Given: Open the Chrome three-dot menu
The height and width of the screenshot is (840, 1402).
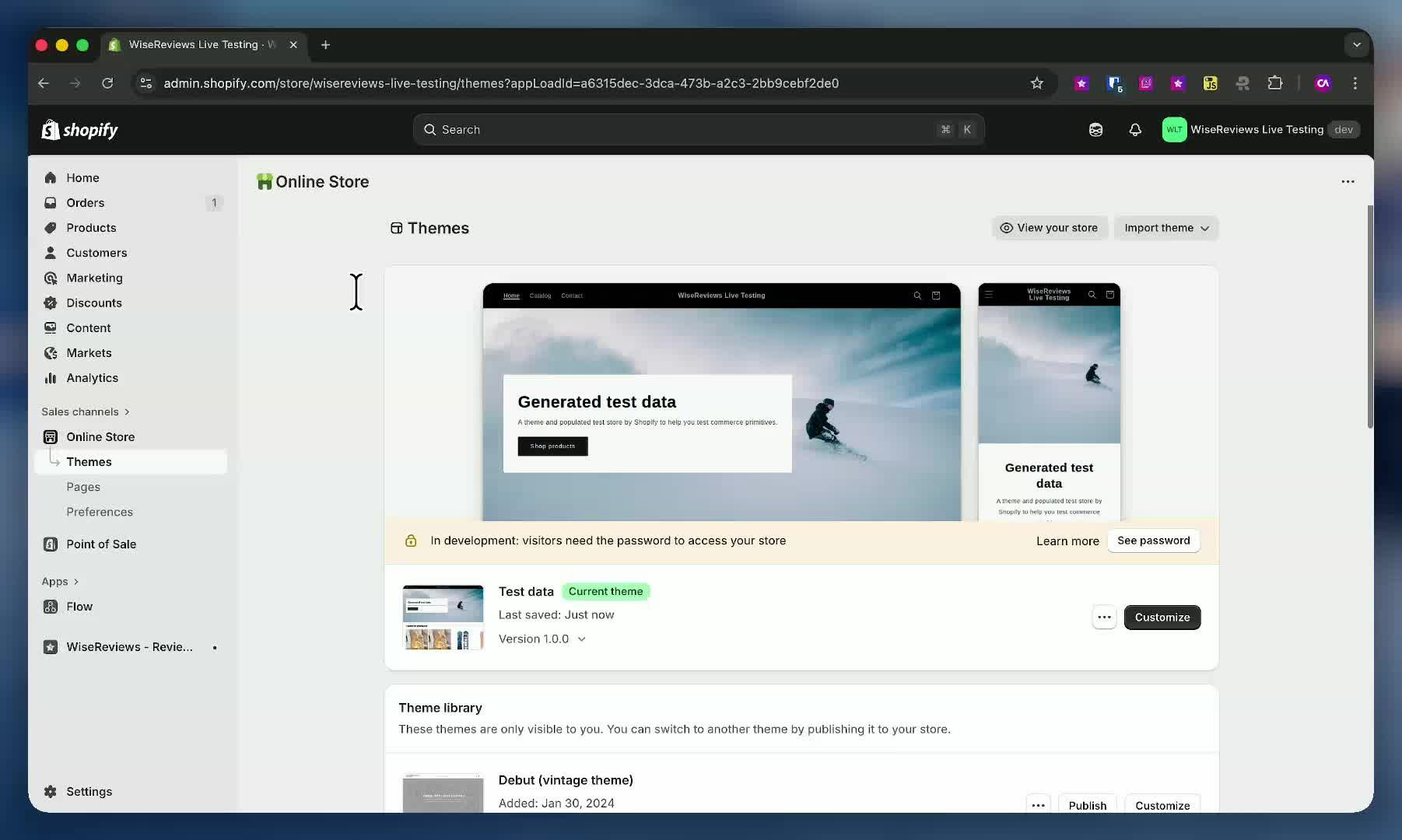Looking at the screenshot, I should 1355,83.
